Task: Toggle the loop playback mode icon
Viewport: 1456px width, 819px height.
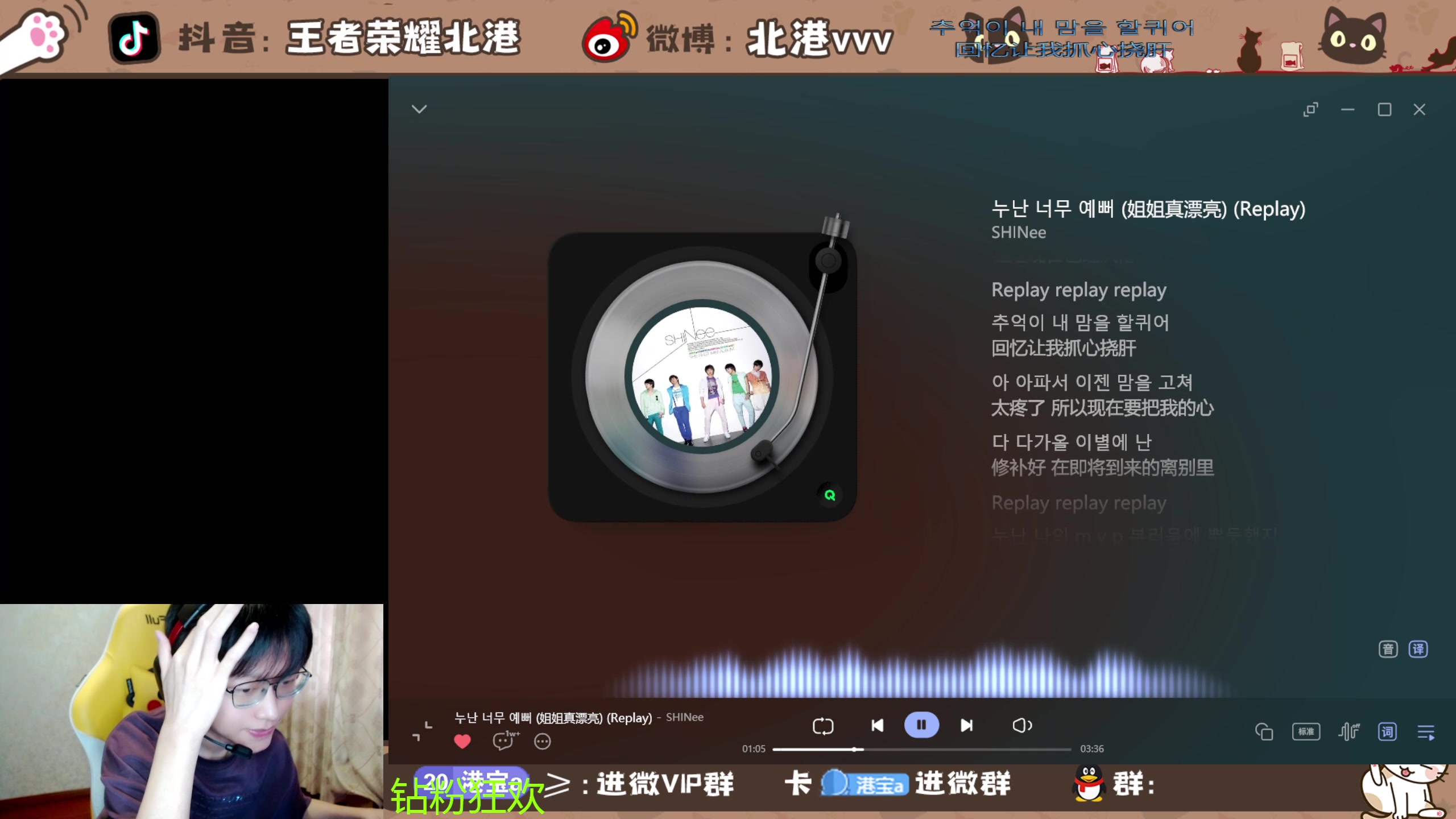Action: [823, 726]
